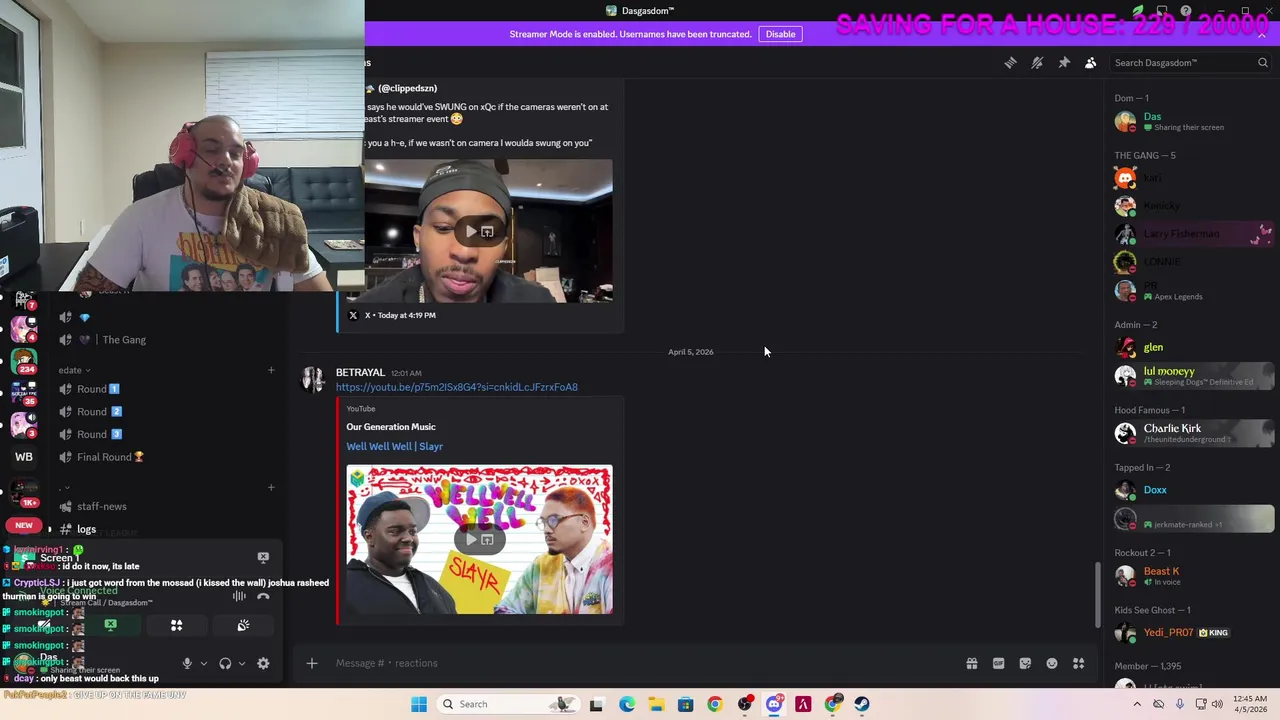Open server icon with 234 badge

point(24,361)
